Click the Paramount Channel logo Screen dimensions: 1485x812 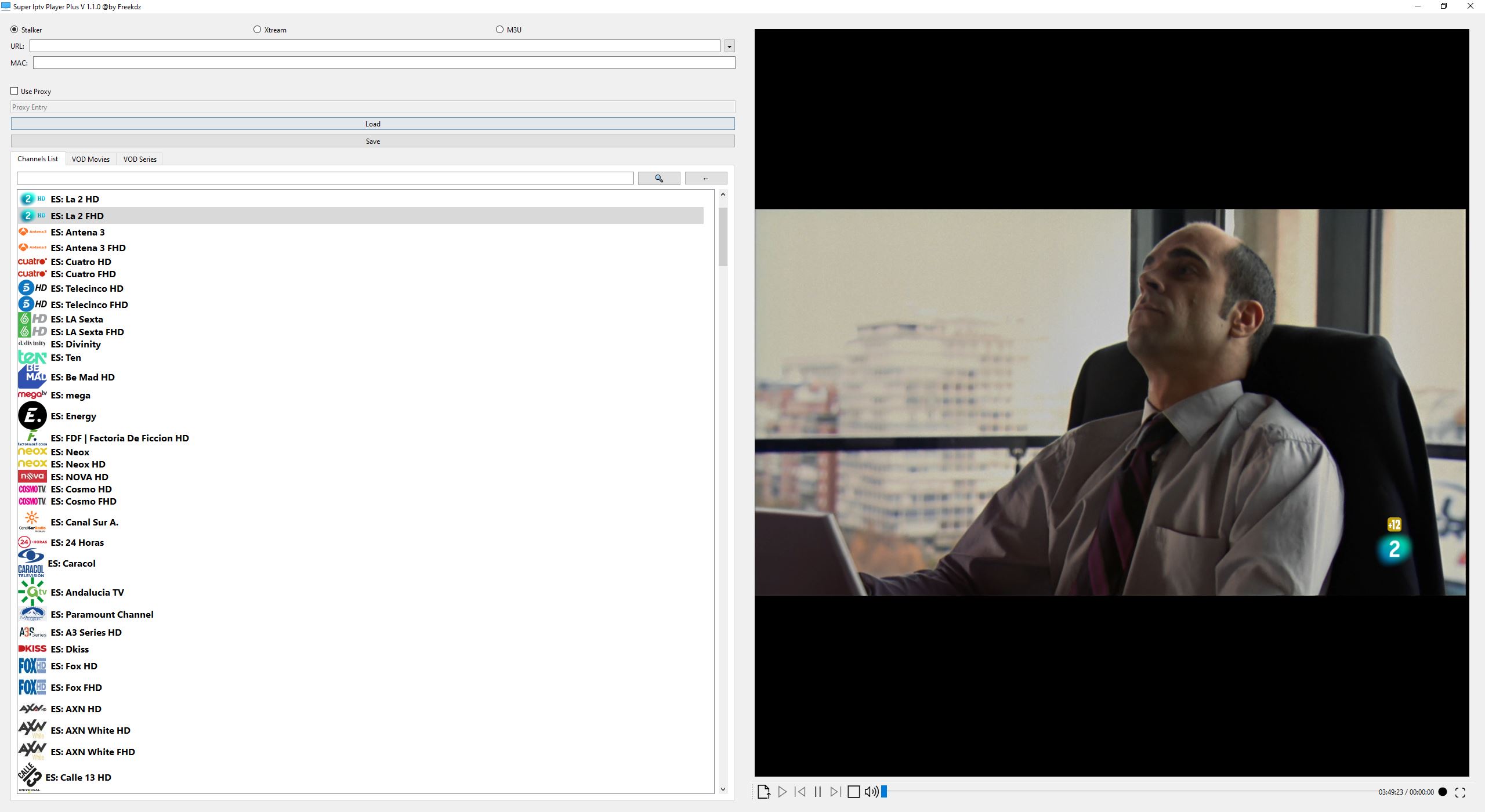[x=32, y=614]
